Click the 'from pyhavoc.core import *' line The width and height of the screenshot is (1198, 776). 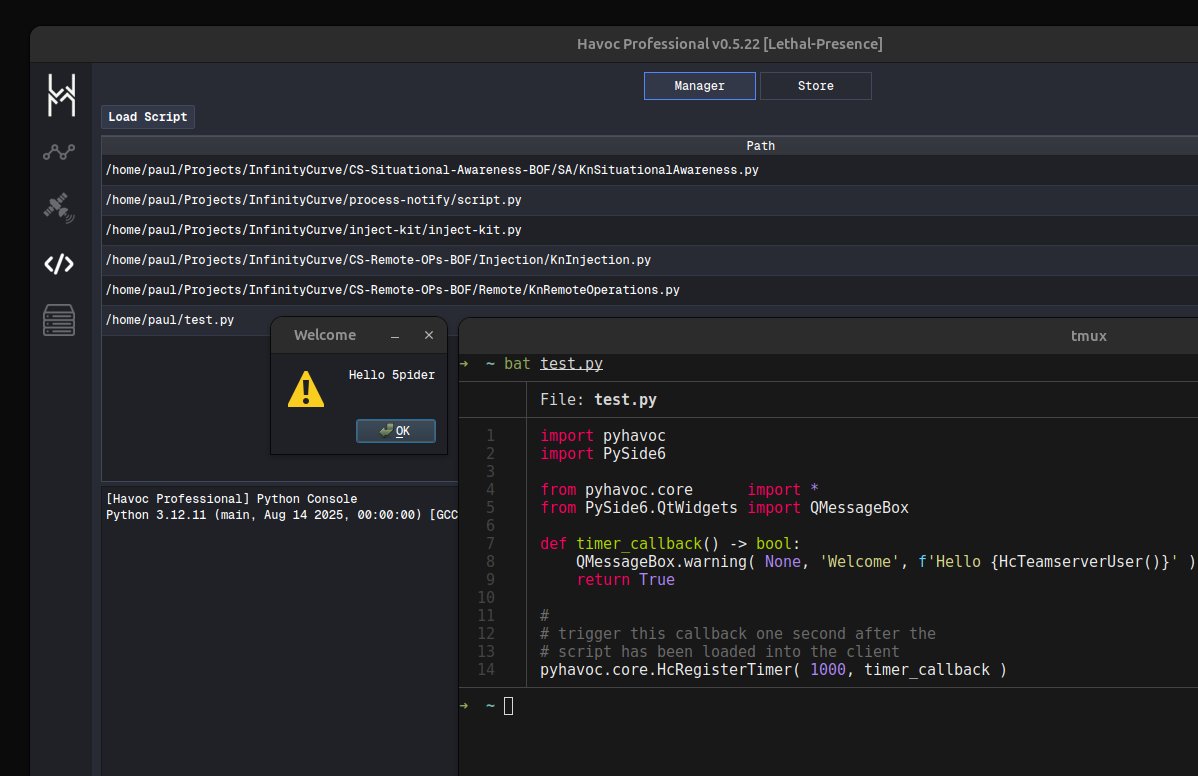(679, 490)
